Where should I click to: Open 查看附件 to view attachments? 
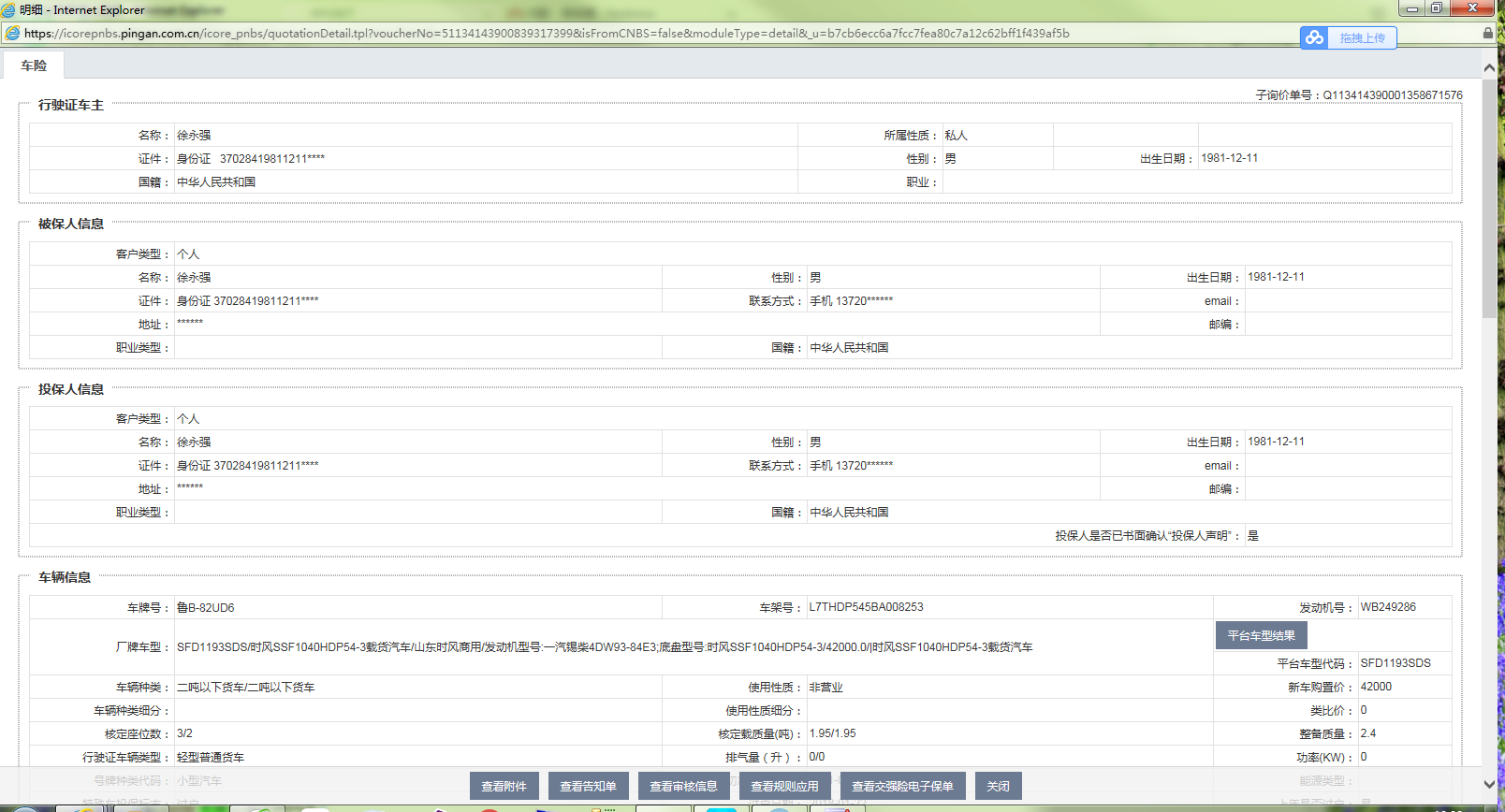click(504, 786)
